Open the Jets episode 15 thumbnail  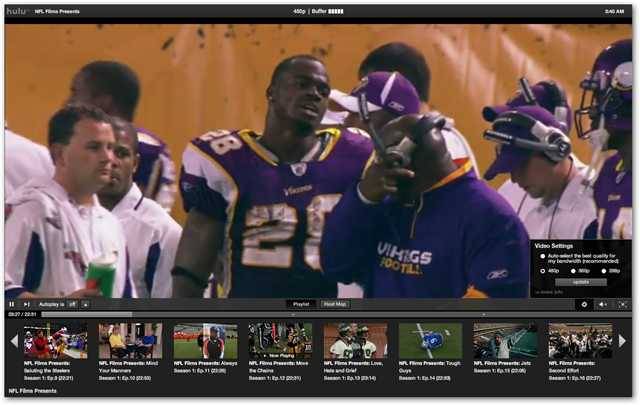point(506,341)
